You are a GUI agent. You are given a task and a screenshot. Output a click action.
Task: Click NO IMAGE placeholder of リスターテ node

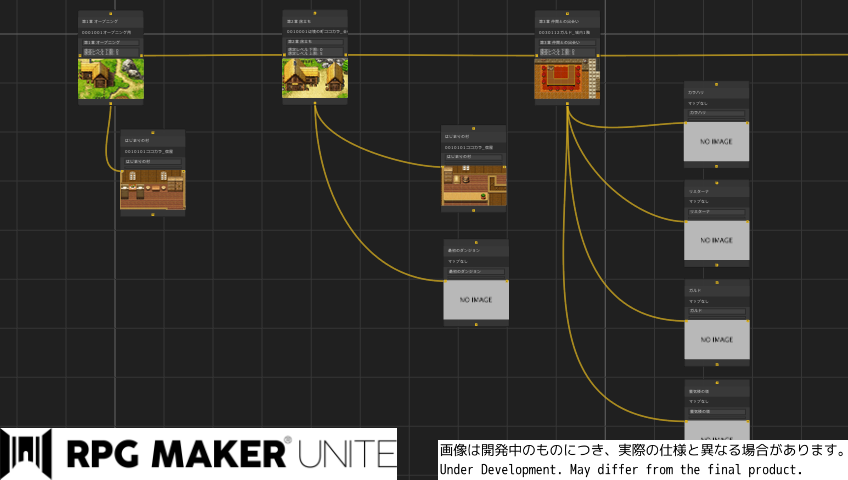[x=717, y=241]
